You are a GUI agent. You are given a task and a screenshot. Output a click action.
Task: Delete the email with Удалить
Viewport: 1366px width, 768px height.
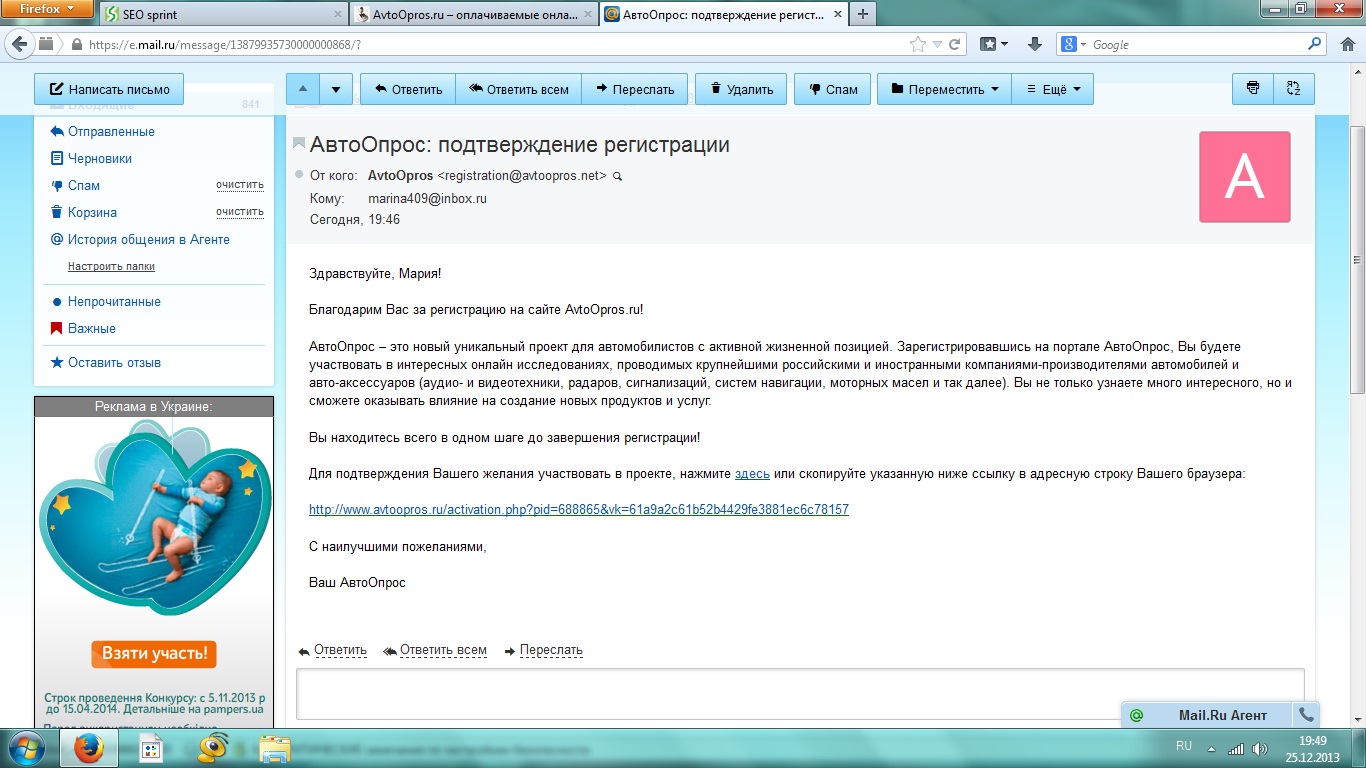(741, 89)
